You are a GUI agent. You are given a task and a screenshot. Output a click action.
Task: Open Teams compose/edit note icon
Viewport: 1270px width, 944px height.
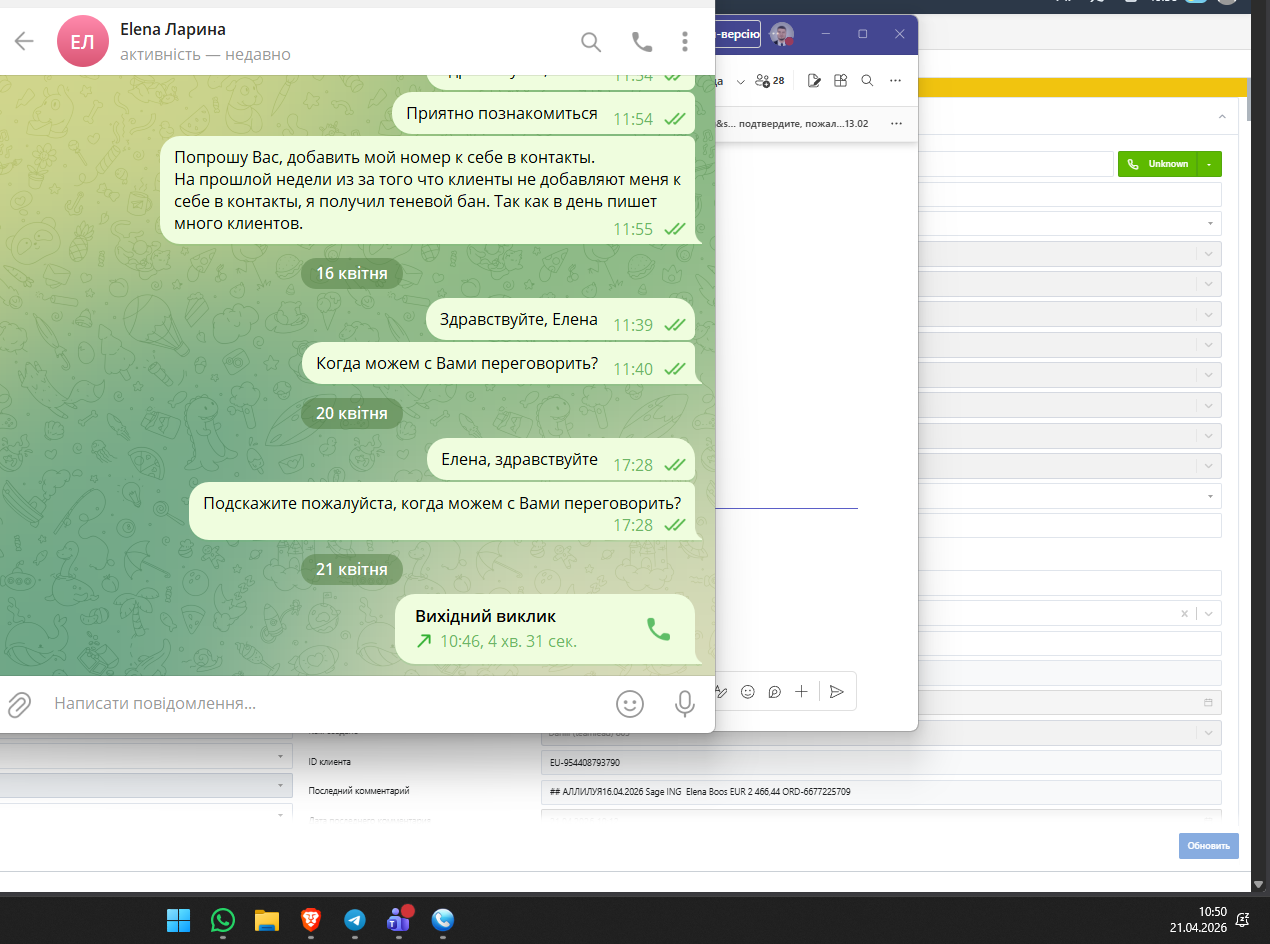[x=815, y=80]
